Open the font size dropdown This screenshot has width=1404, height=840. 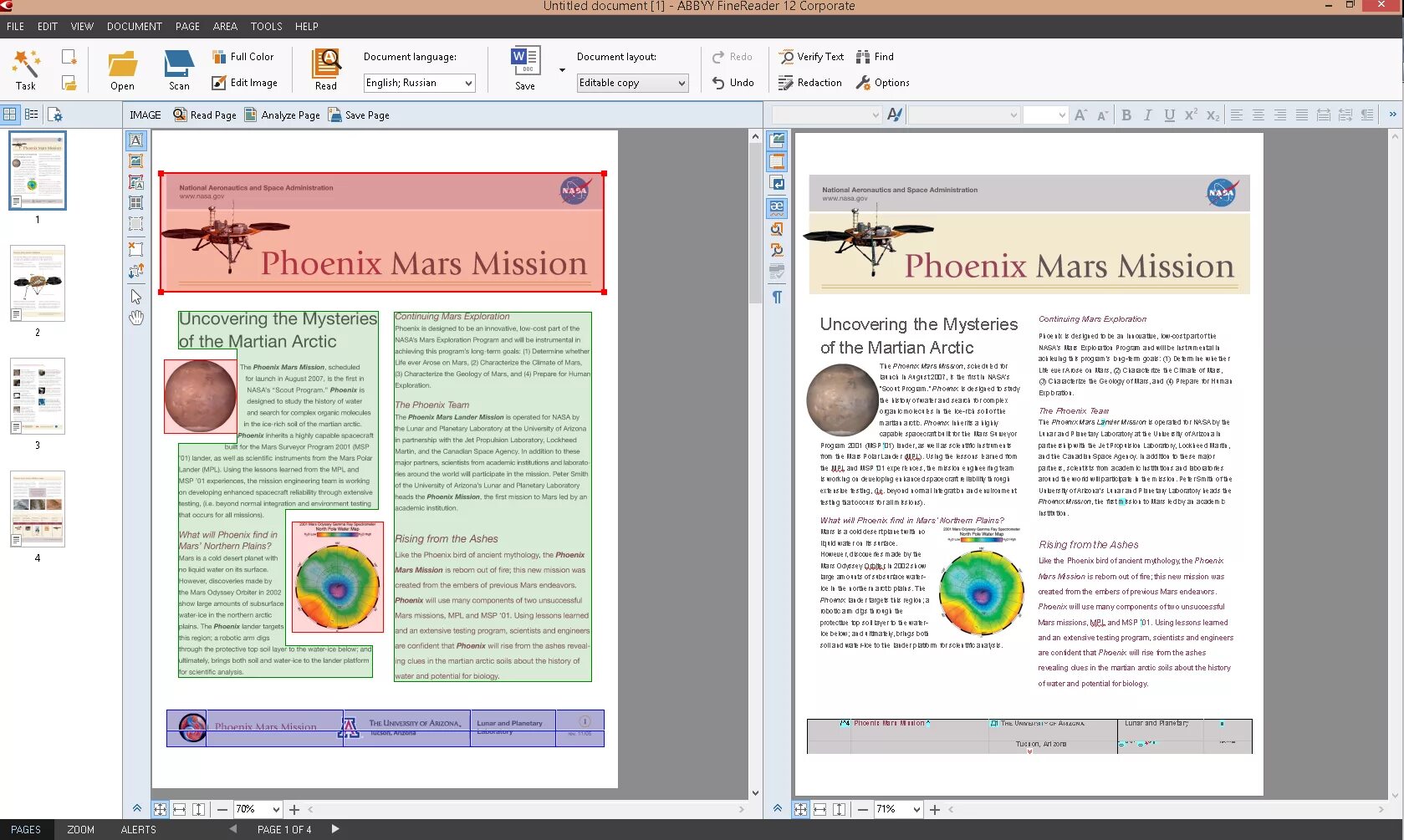(x=1045, y=115)
